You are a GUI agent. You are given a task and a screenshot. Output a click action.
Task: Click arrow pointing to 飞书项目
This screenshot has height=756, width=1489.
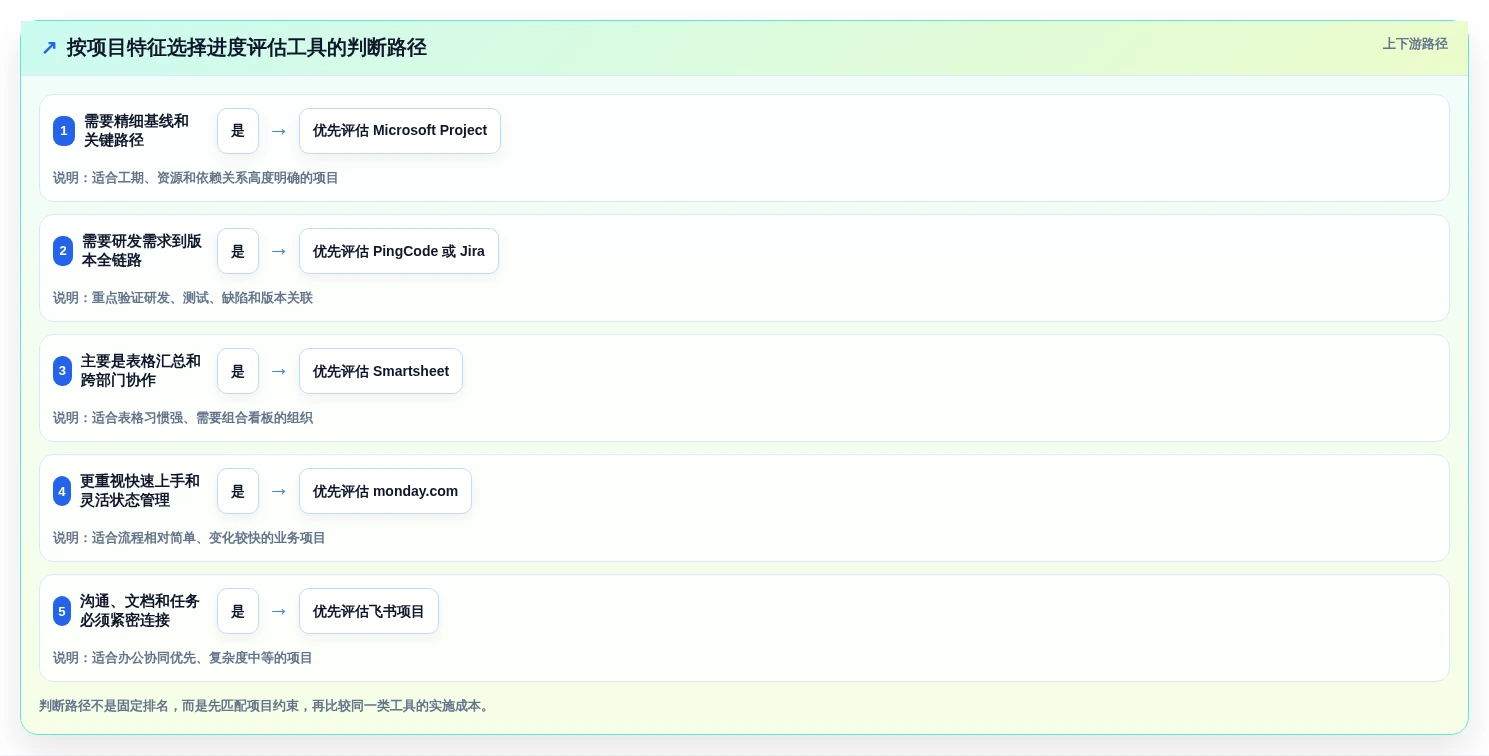pyautogui.click(x=279, y=611)
